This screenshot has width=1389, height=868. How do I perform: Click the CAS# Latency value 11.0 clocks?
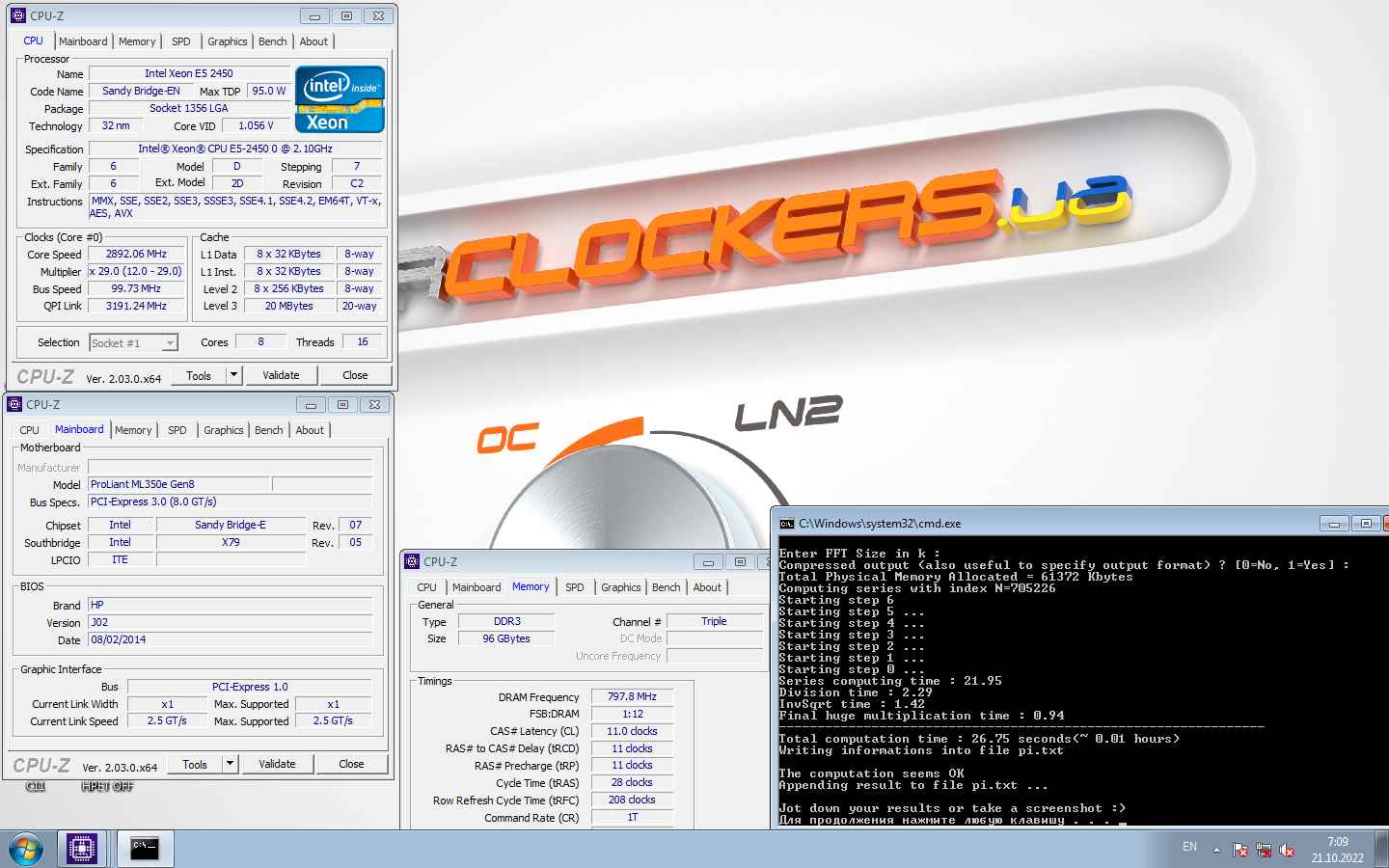[x=632, y=731]
